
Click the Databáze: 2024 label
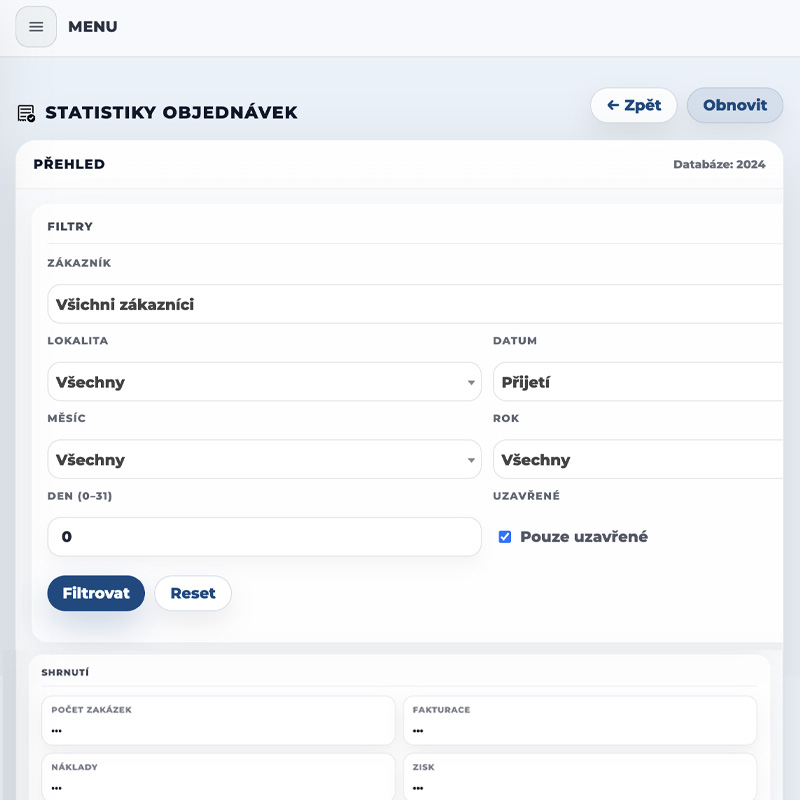pos(719,165)
